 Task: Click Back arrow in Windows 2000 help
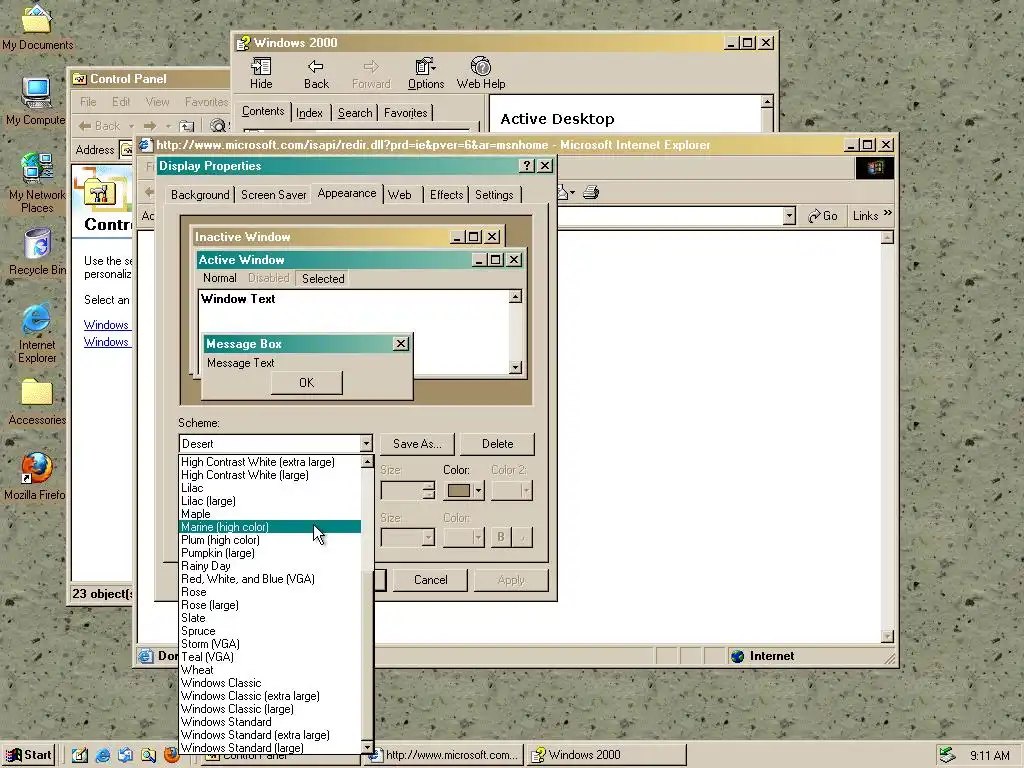click(316, 73)
